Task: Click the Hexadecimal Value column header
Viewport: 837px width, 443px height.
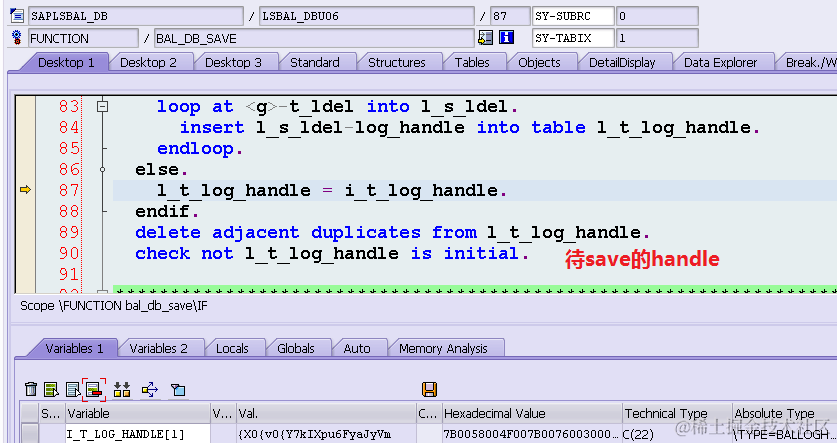Action: pyautogui.click(x=532, y=413)
